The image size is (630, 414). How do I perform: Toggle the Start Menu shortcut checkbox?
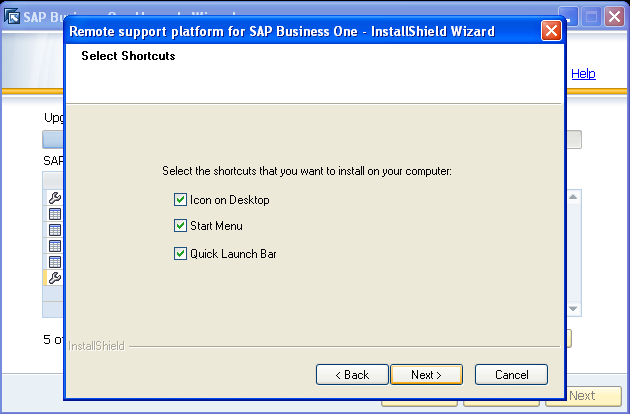(181, 226)
